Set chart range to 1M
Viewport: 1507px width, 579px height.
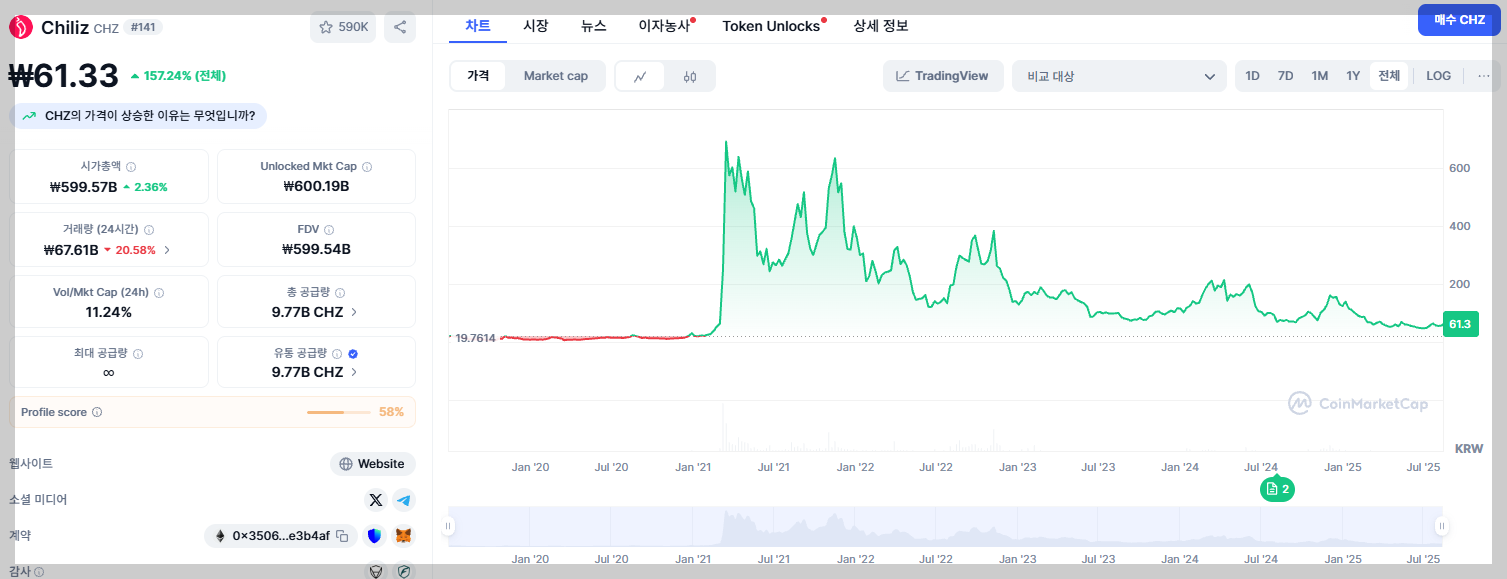point(1320,76)
